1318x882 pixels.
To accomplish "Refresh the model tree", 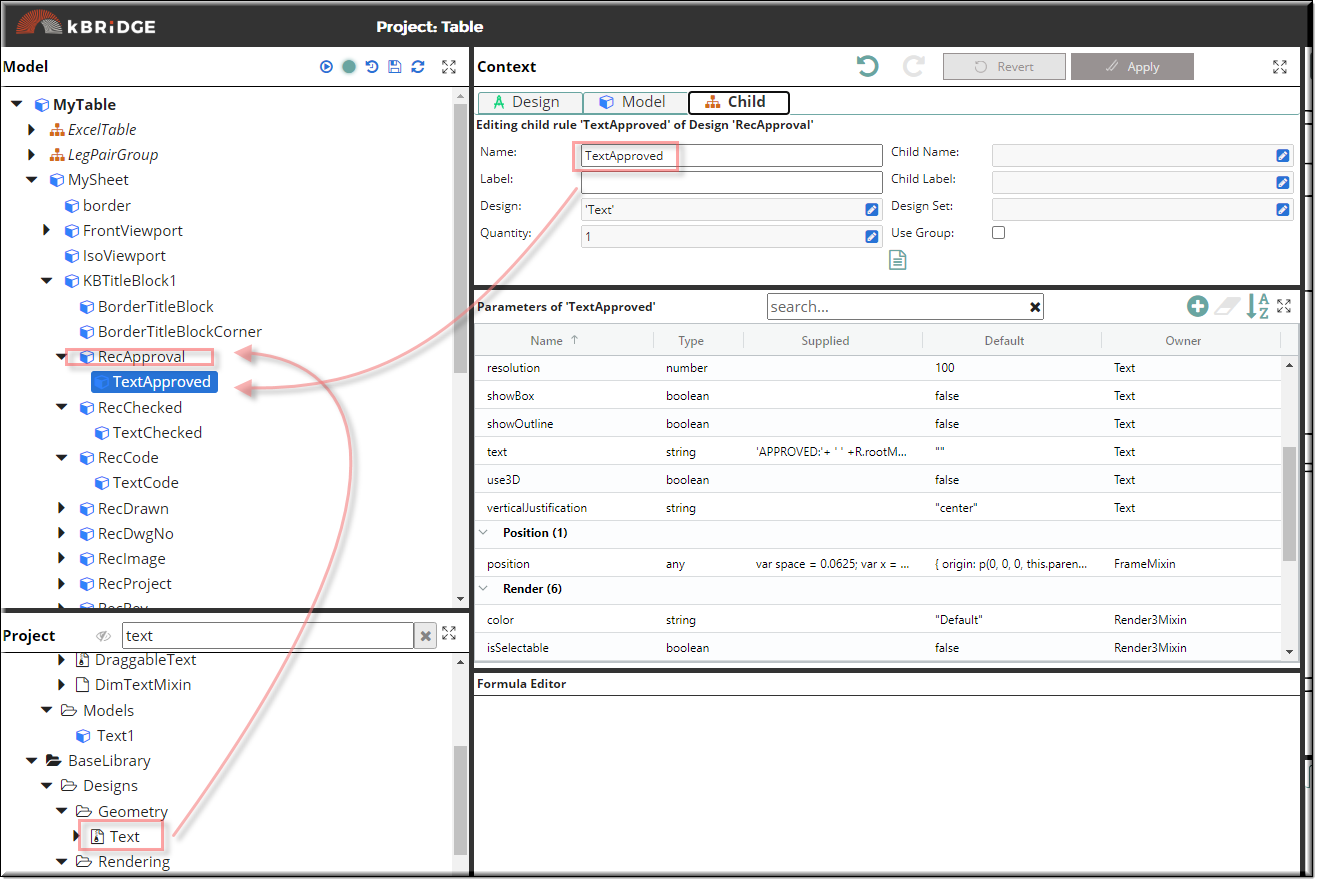I will [x=418, y=67].
